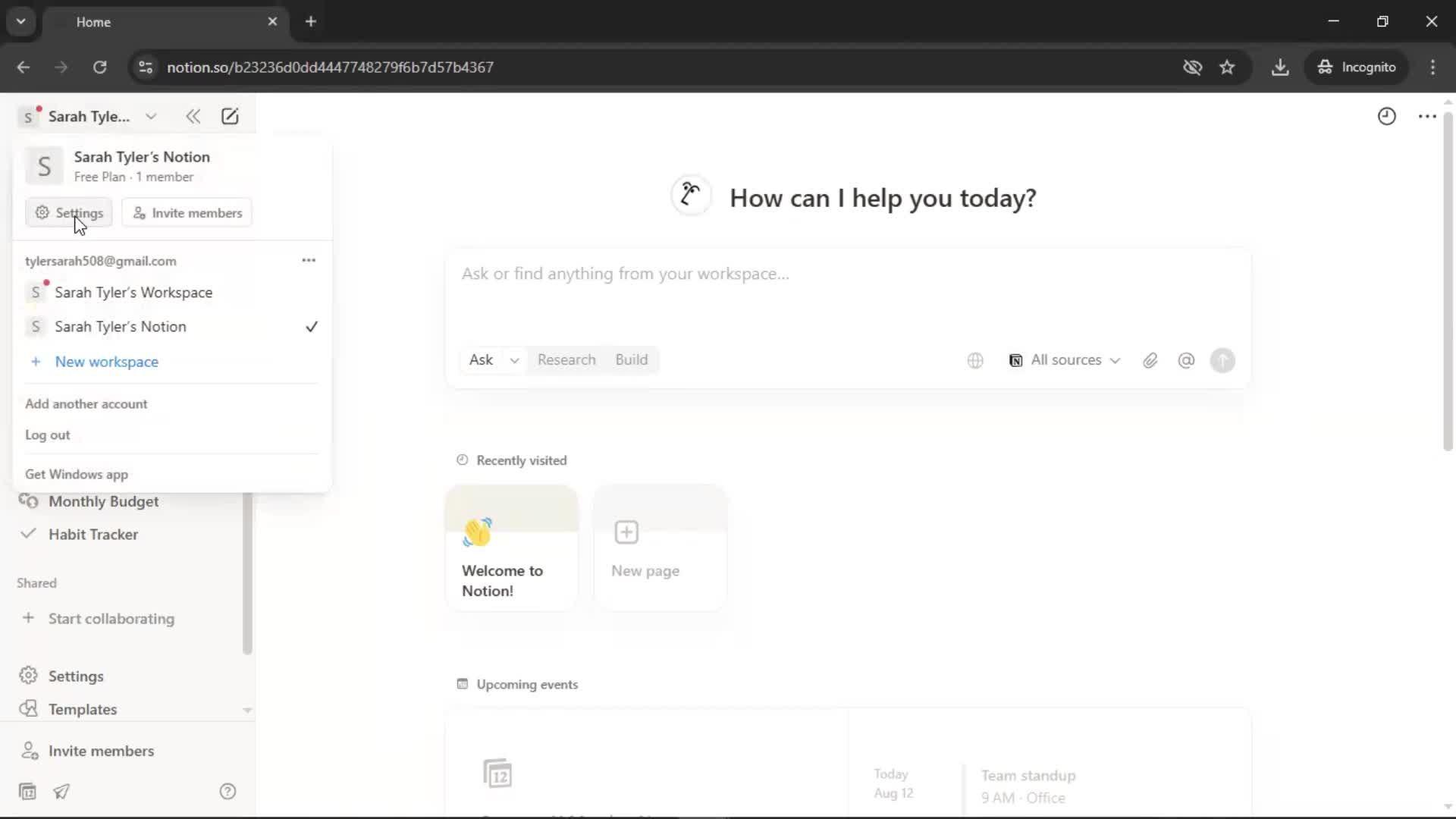This screenshot has height=819, width=1456.
Task: Select the Research mode
Action: click(566, 360)
